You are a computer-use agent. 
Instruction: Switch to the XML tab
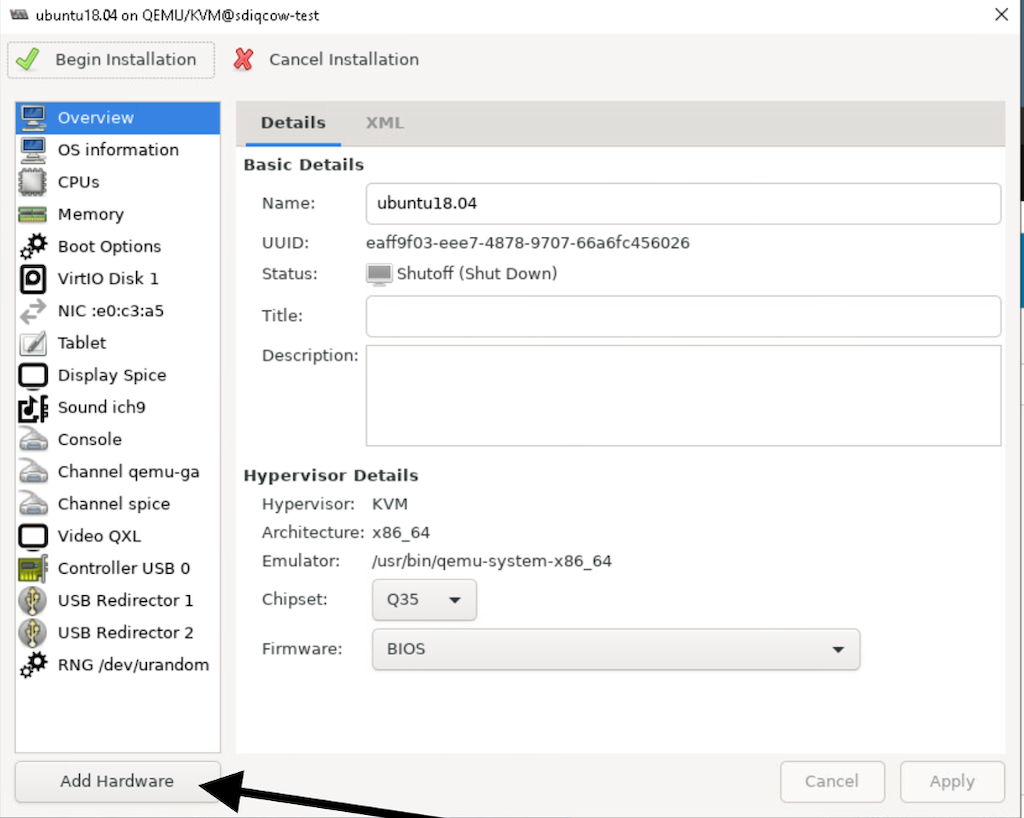pyautogui.click(x=385, y=123)
